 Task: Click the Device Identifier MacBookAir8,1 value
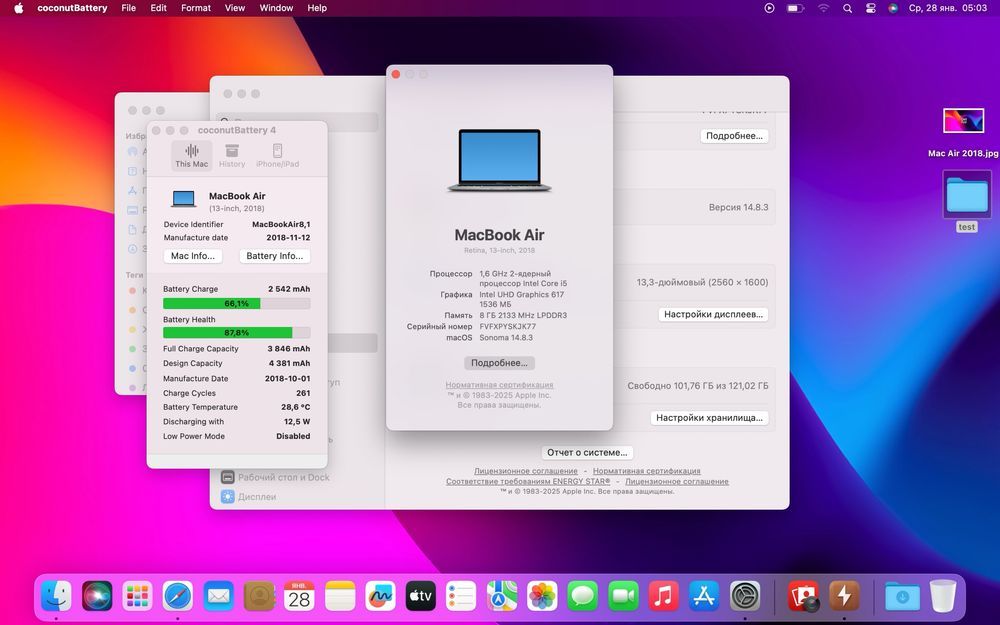pos(281,224)
